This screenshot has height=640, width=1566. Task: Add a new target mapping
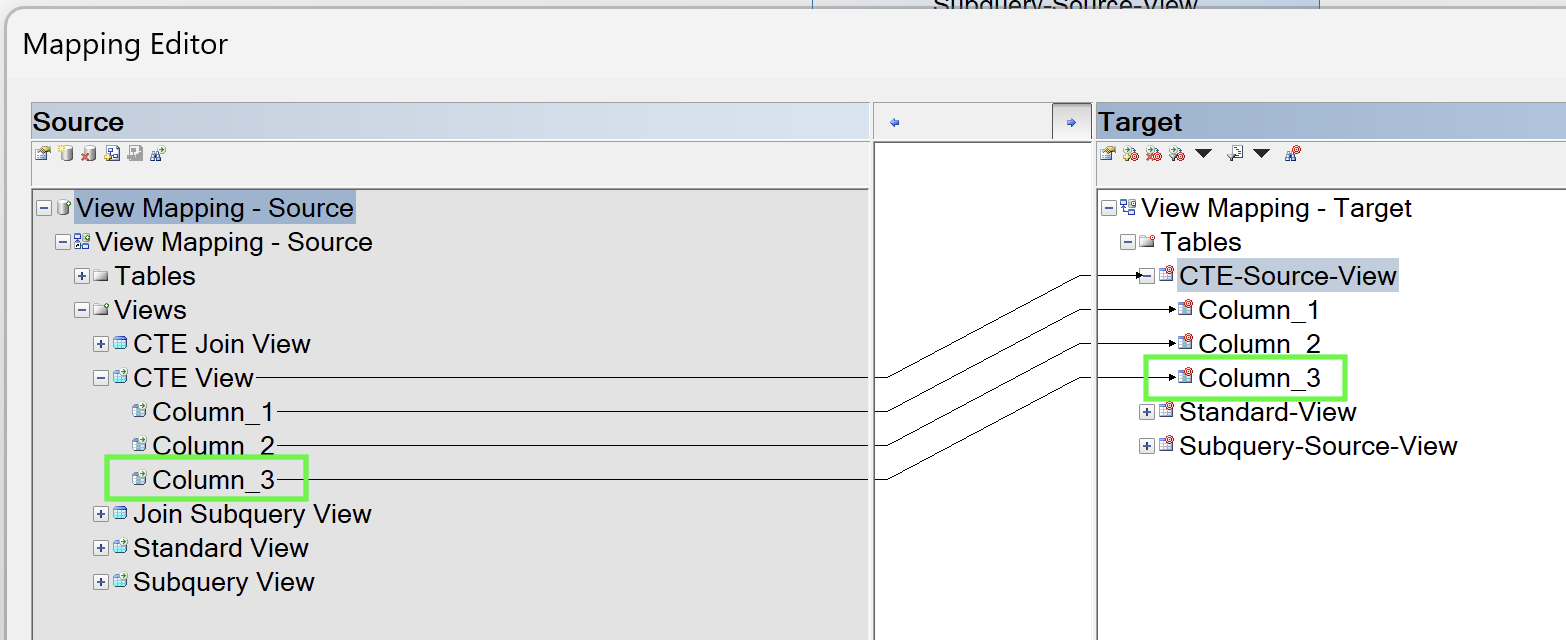pyautogui.click(x=1130, y=152)
